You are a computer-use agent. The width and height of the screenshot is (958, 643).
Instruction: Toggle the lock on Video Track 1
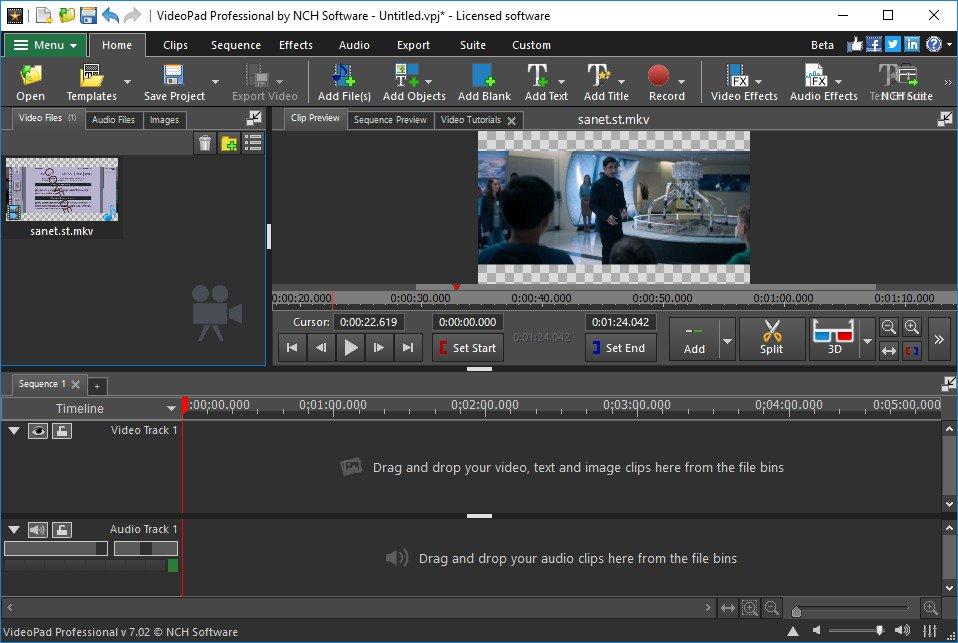62,431
